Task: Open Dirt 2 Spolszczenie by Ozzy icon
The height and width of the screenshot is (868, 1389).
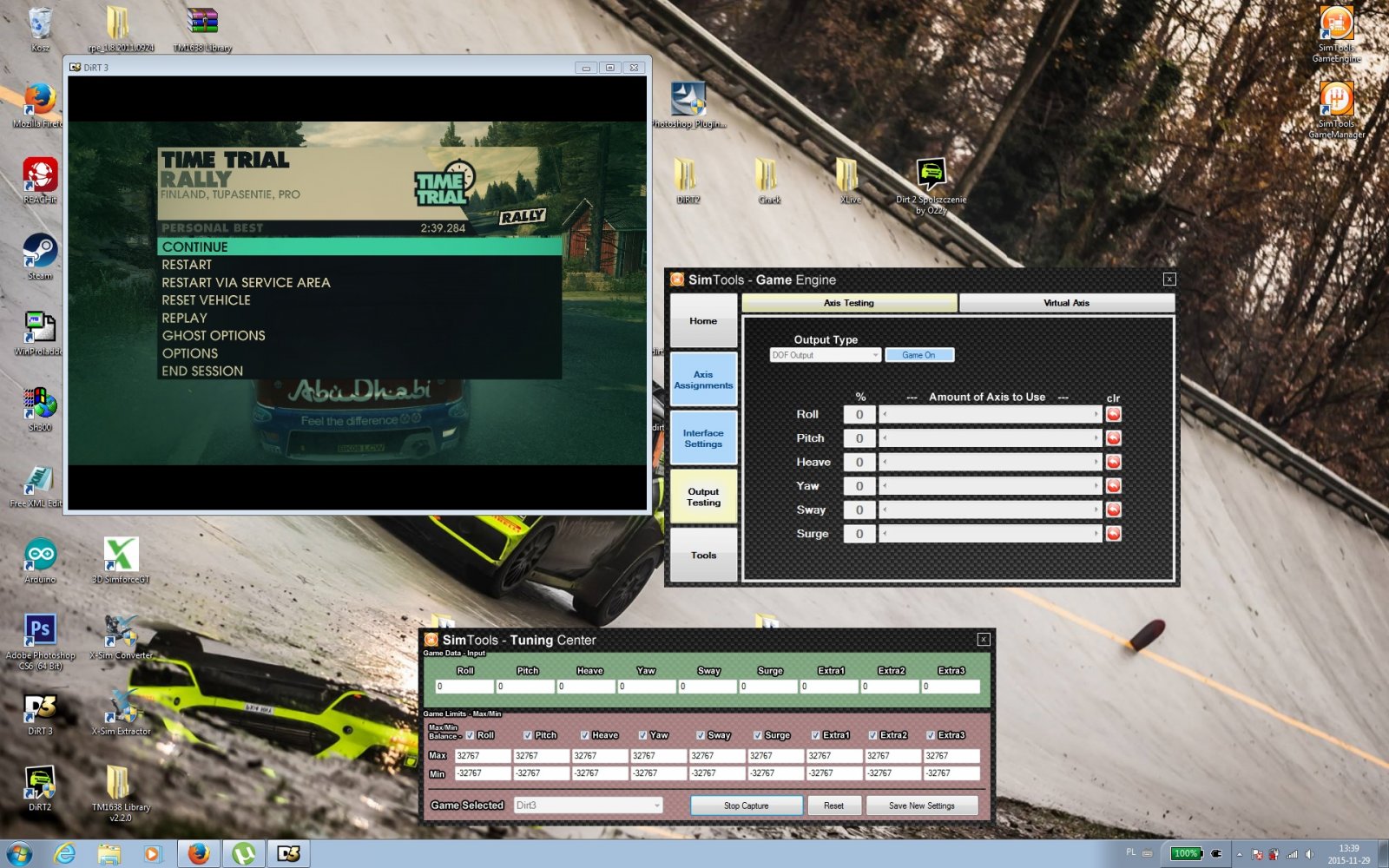Action: coord(931,187)
